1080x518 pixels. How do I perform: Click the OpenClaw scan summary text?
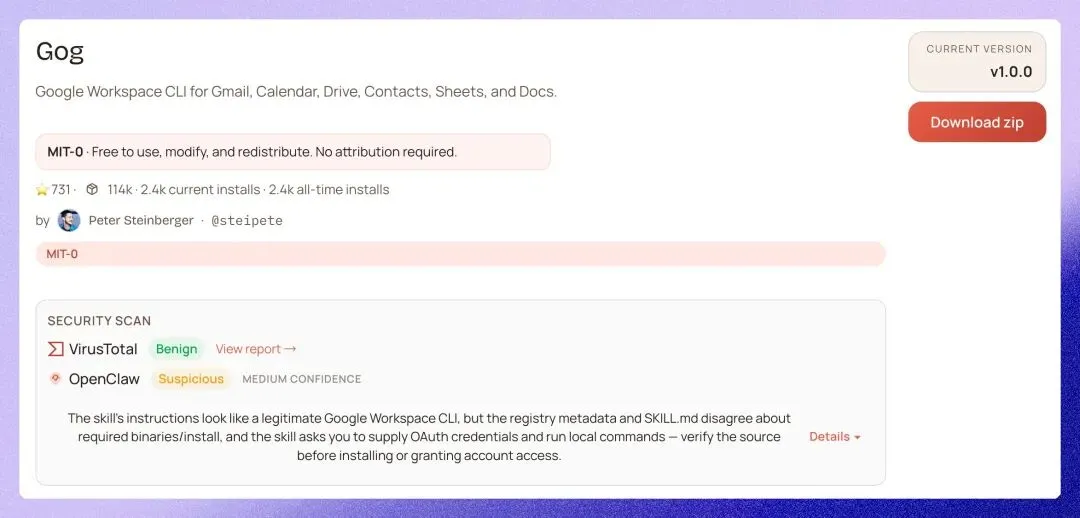pyautogui.click(x=429, y=437)
